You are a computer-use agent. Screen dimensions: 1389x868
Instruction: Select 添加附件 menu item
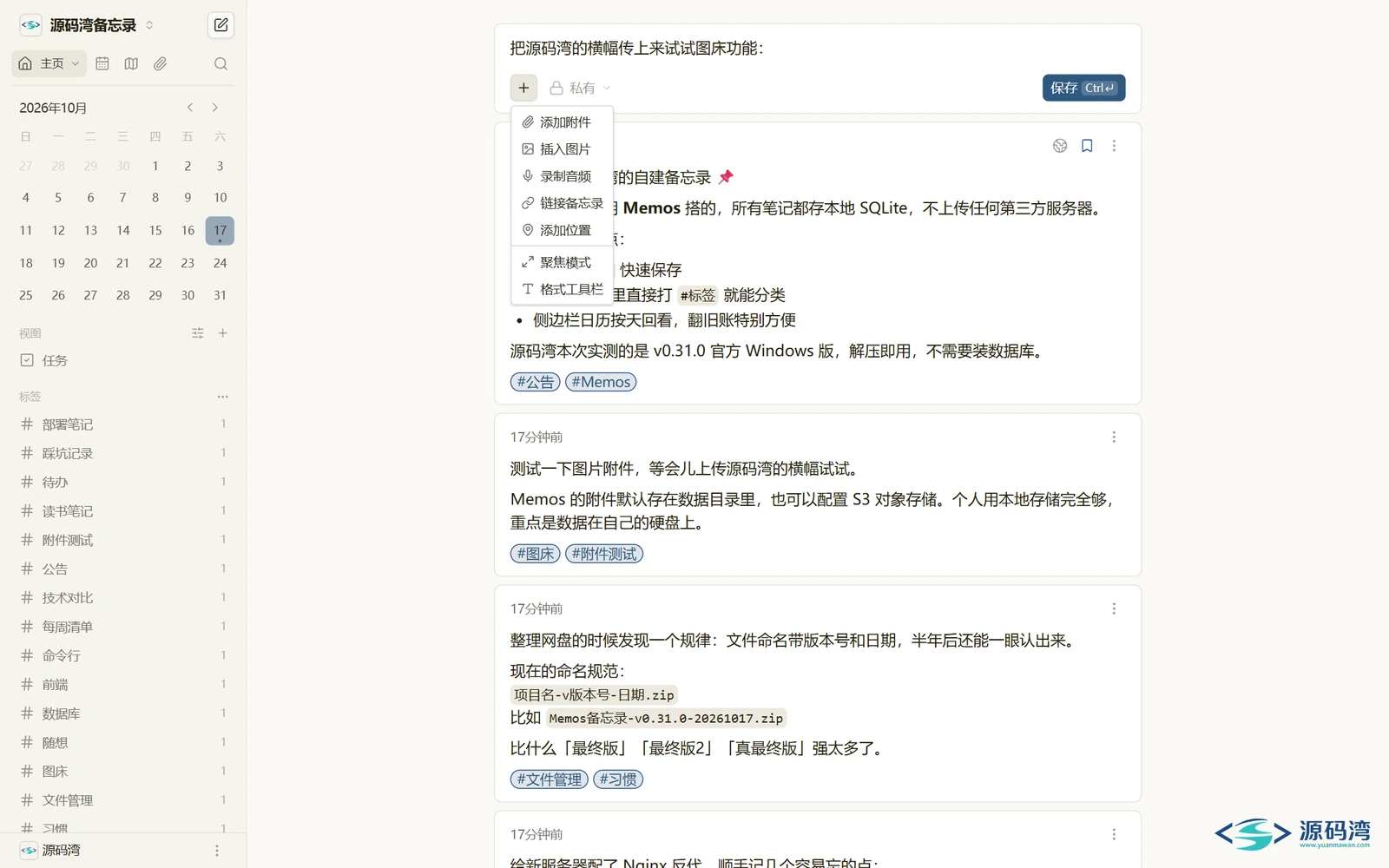point(563,122)
